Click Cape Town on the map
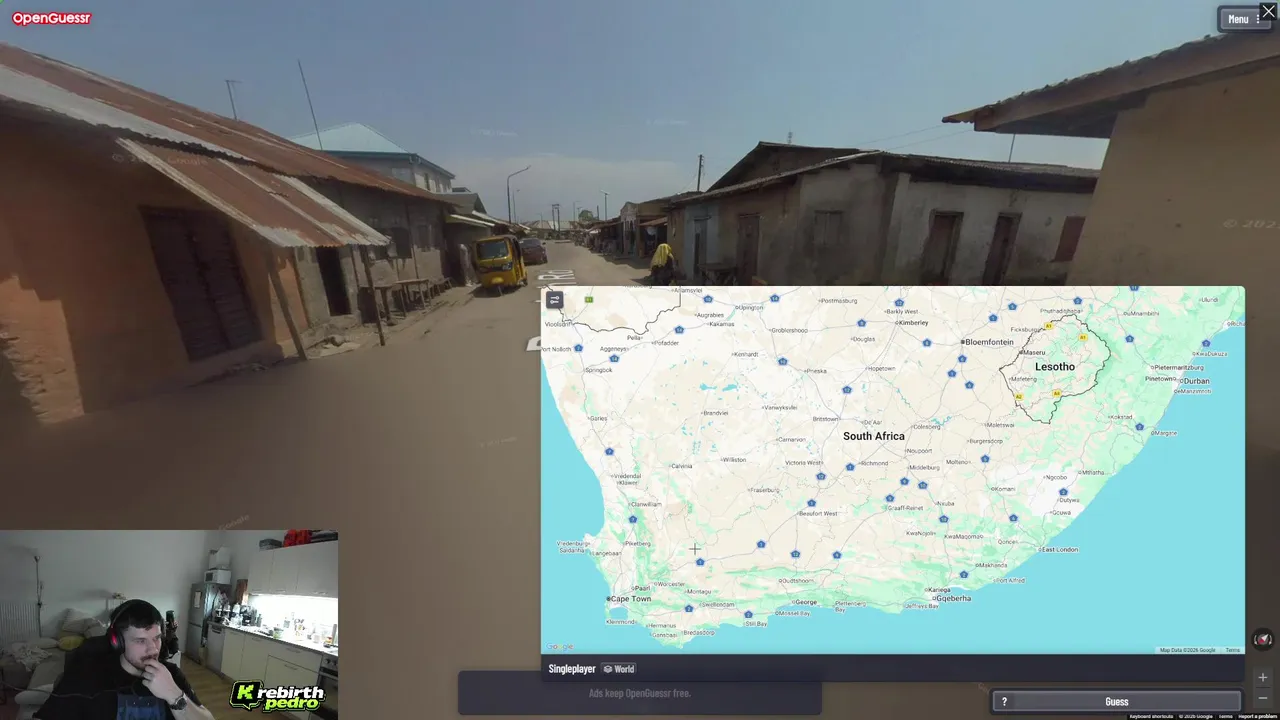Viewport: 1280px width, 720px height. click(x=630, y=599)
